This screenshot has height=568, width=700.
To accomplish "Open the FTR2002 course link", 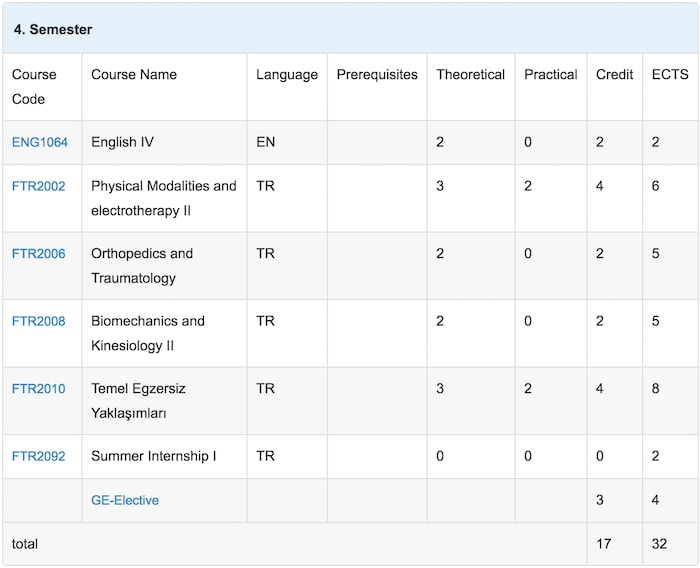I will point(38,186).
